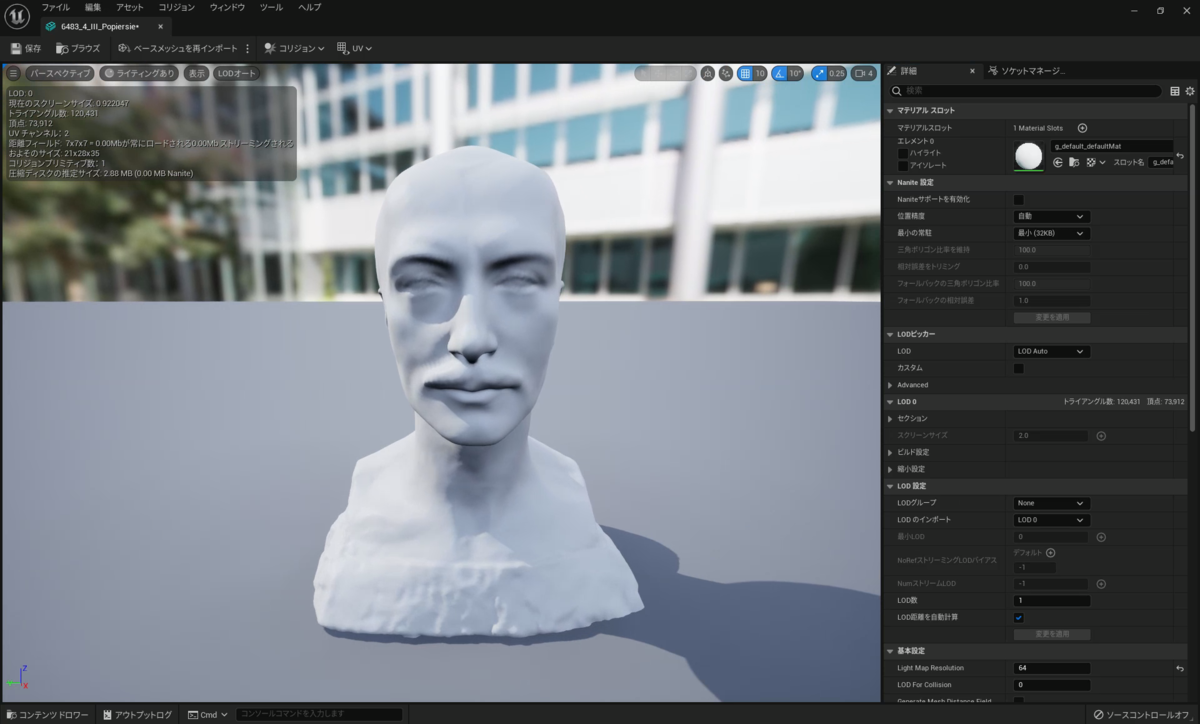Add a material slot with plus icon
Screen dimensions: 1200x724
pyautogui.click(x=1082, y=128)
